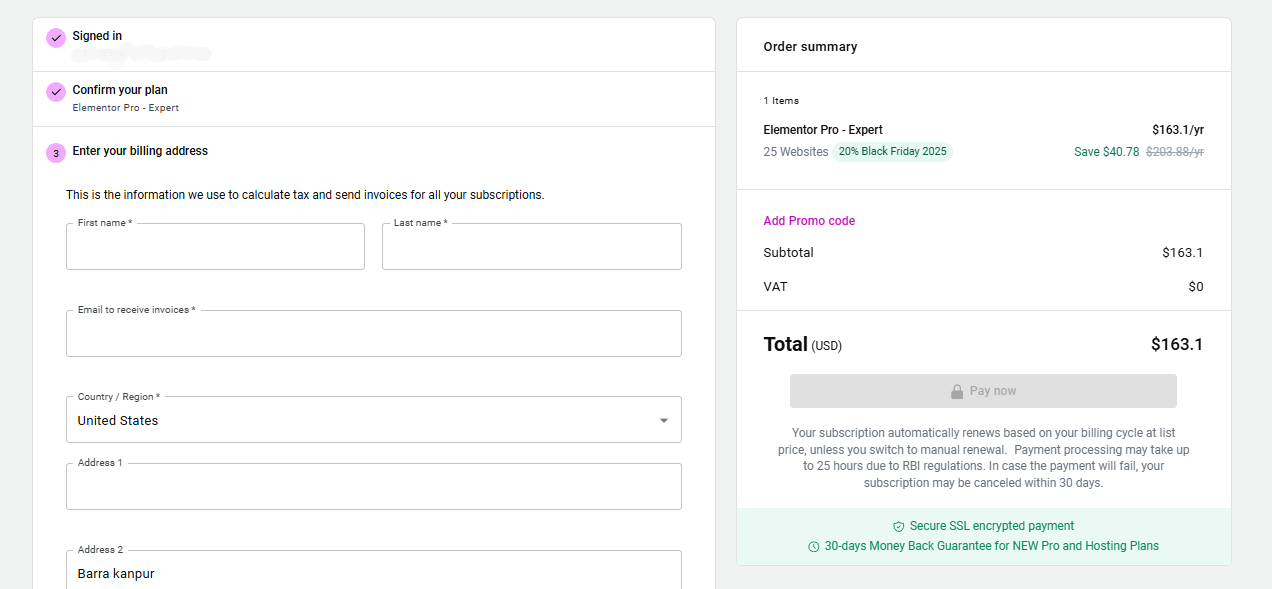
Task: Click the email to receive invoices field
Action: [x=373, y=333]
